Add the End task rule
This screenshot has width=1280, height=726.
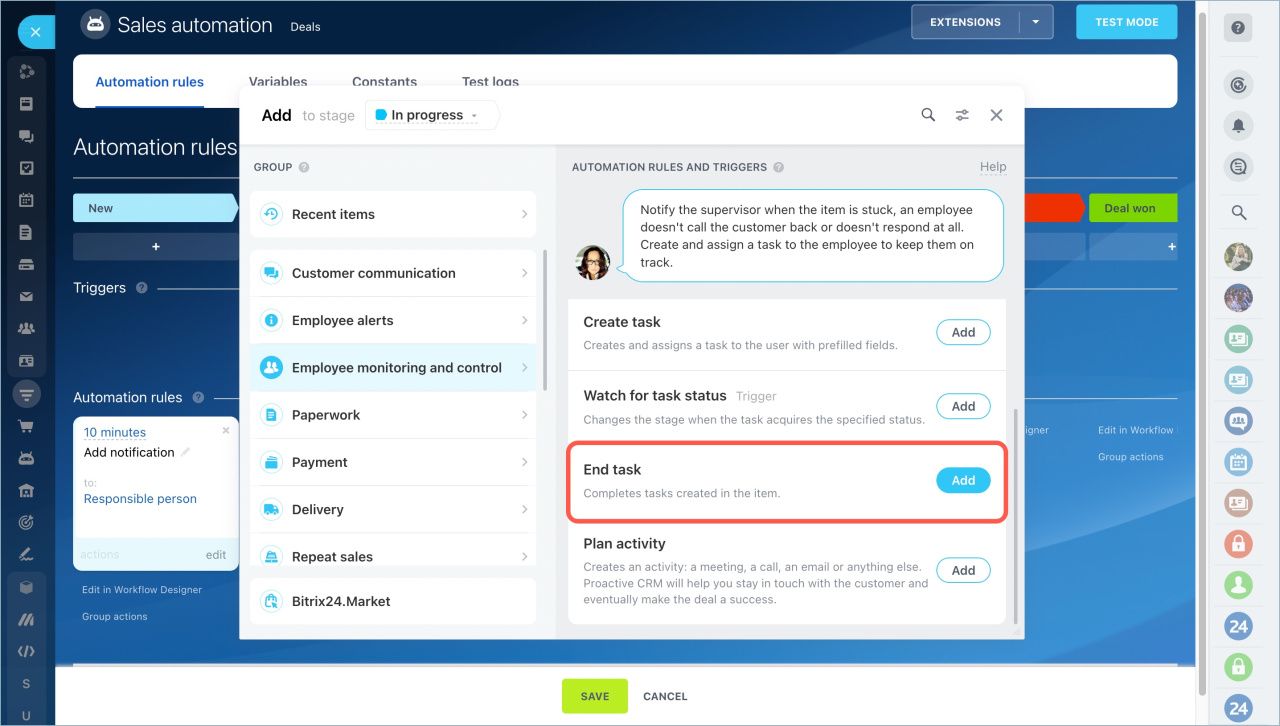coord(963,480)
